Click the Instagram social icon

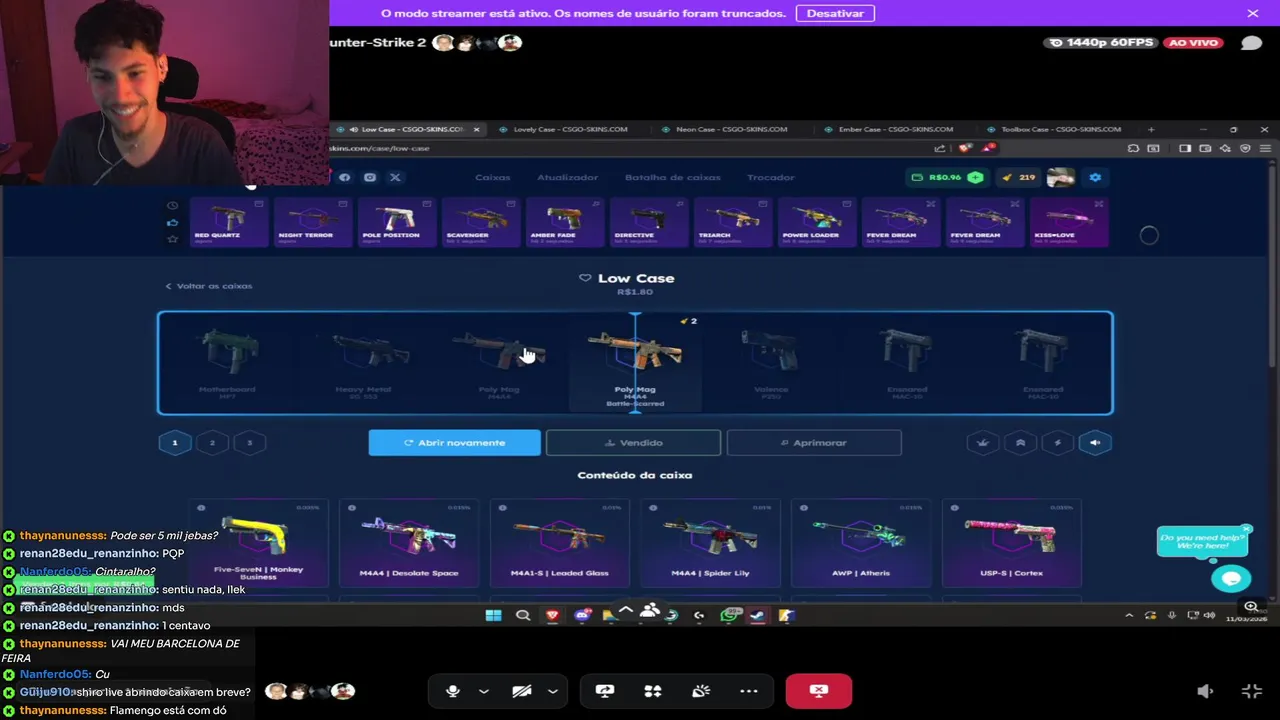[x=369, y=177]
